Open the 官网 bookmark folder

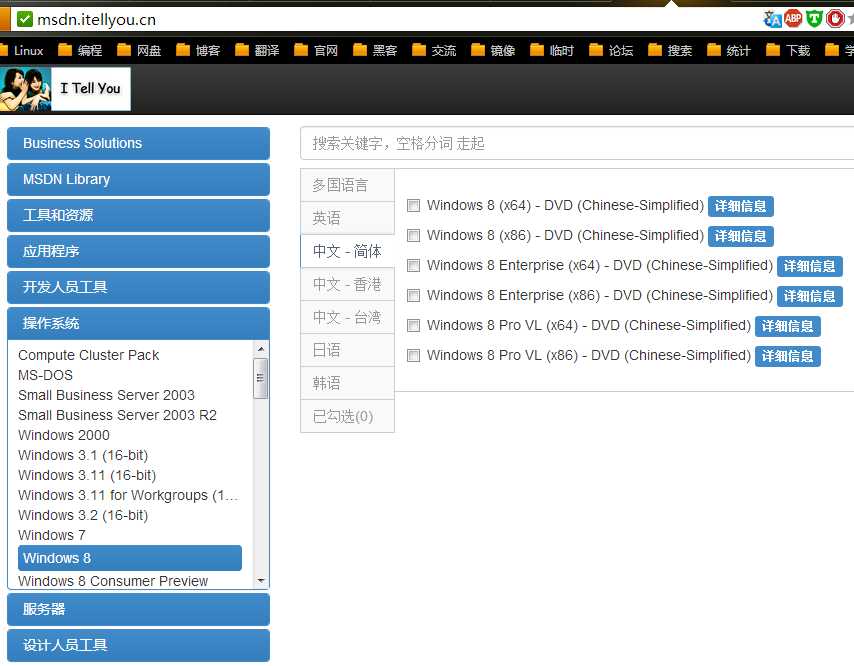tap(315, 51)
